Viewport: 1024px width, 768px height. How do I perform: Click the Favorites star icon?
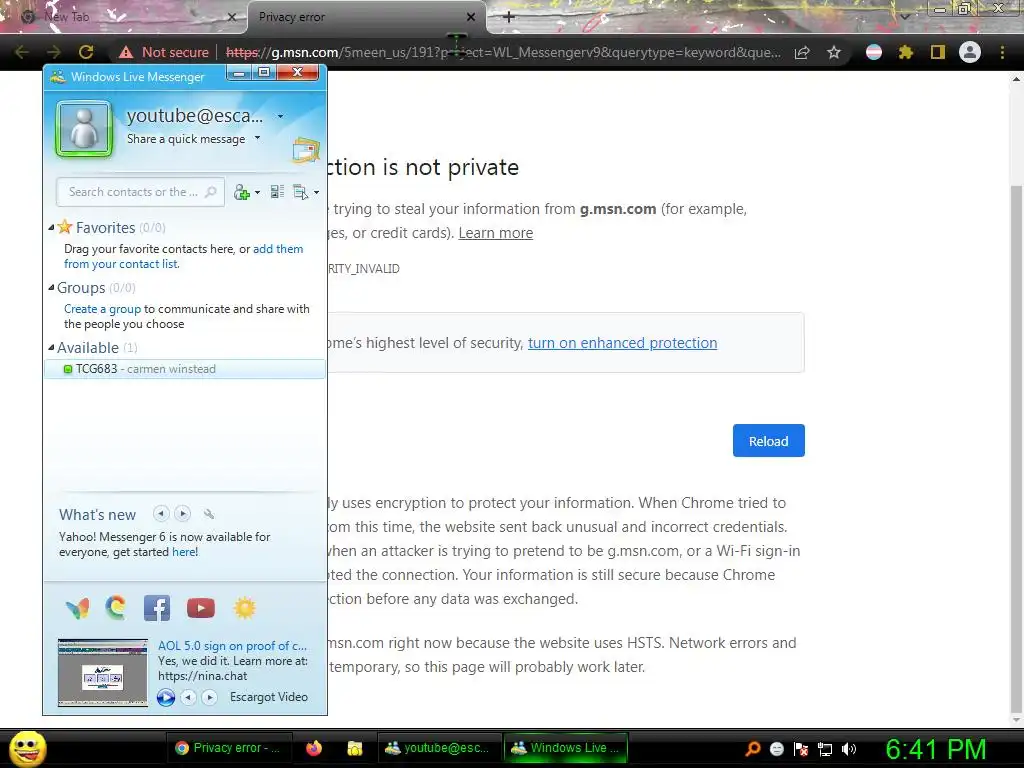click(65, 227)
